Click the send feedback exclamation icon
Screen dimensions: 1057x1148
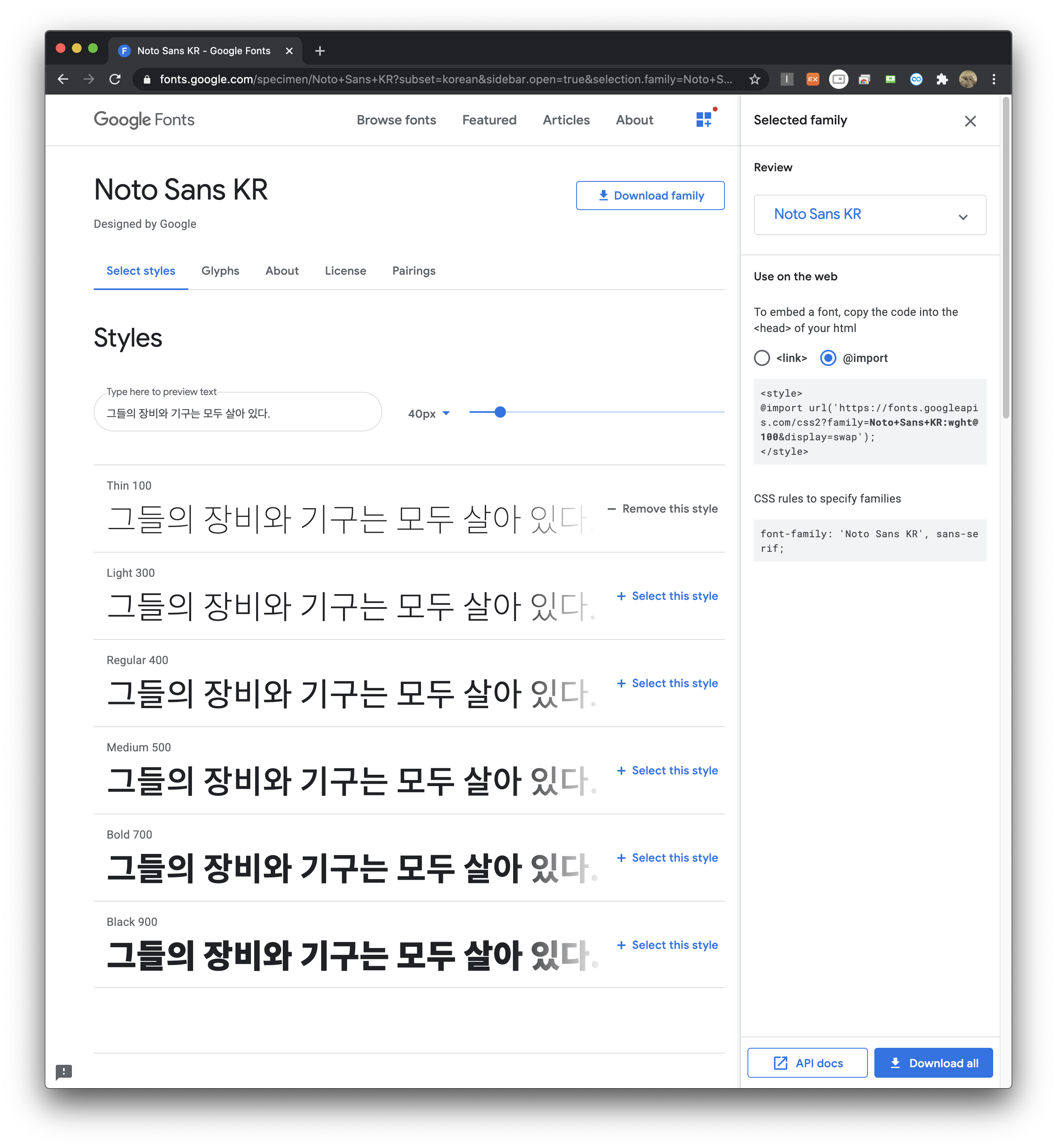(x=63, y=1071)
